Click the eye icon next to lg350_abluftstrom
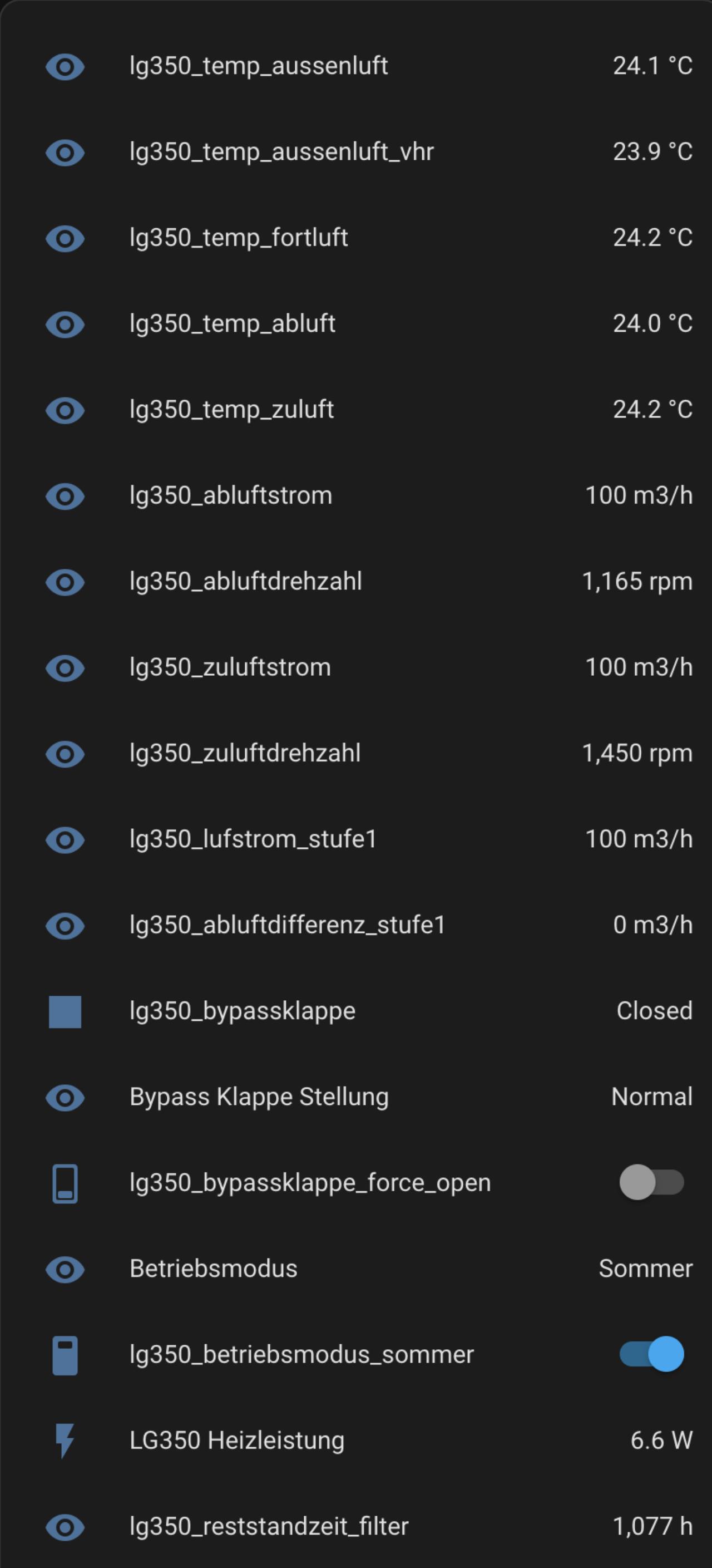The width and height of the screenshot is (712, 1568). point(65,496)
